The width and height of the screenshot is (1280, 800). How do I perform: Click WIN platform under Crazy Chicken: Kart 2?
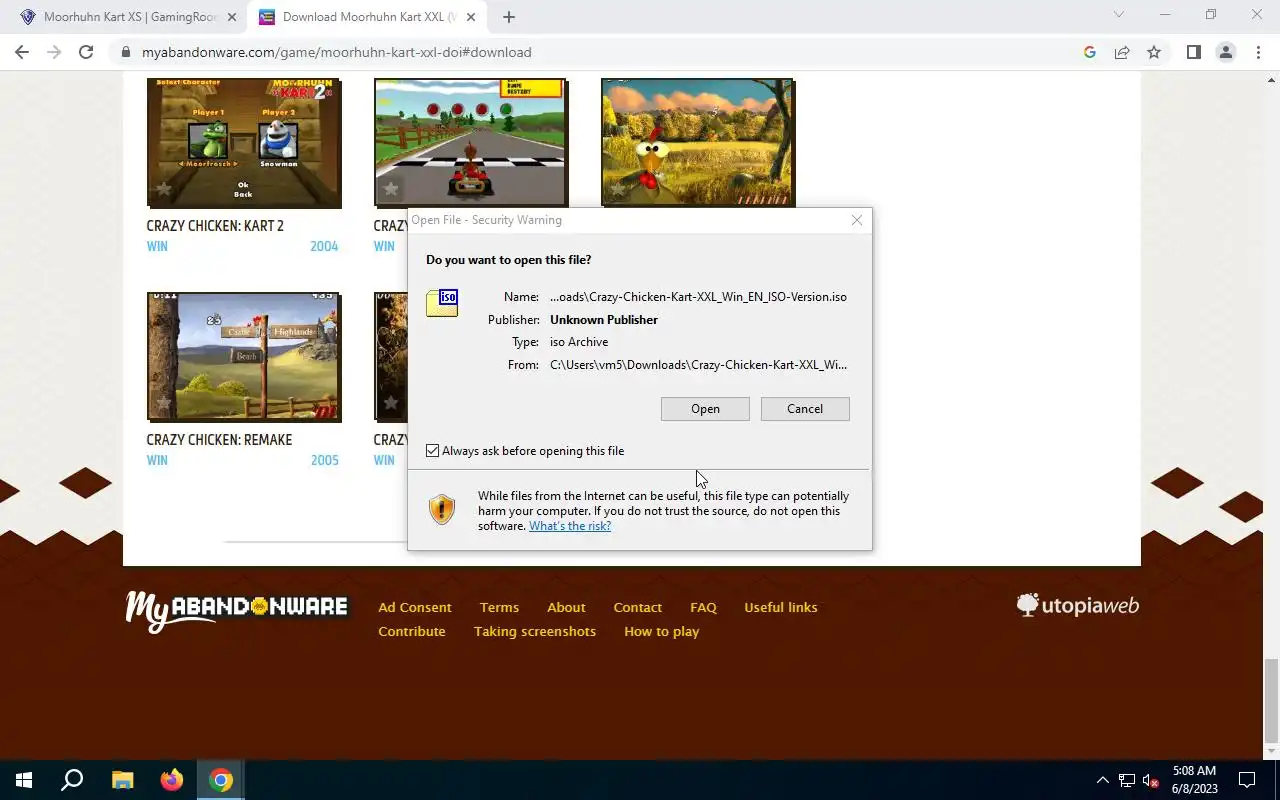(157, 246)
